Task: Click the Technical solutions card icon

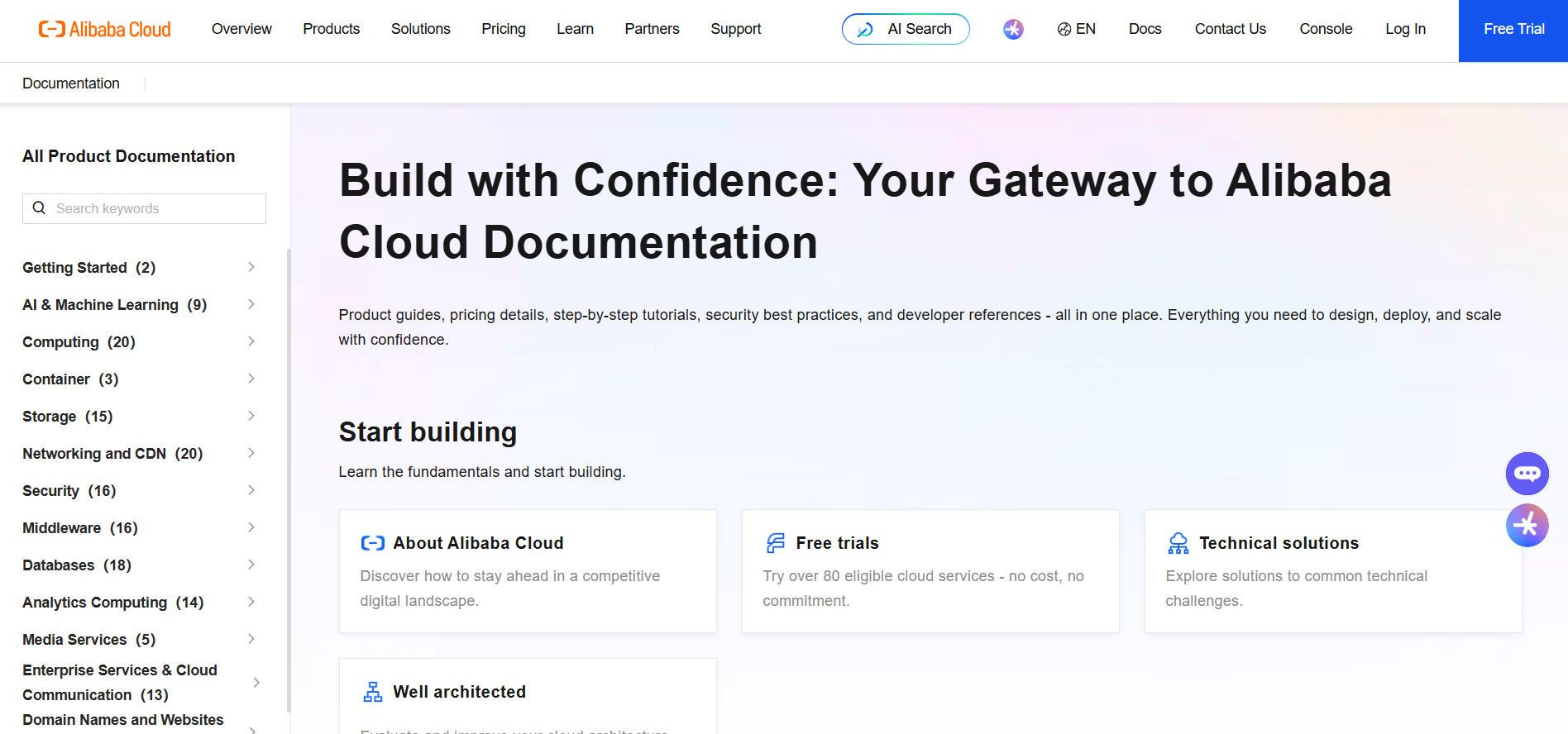Action: click(1178, 543)
